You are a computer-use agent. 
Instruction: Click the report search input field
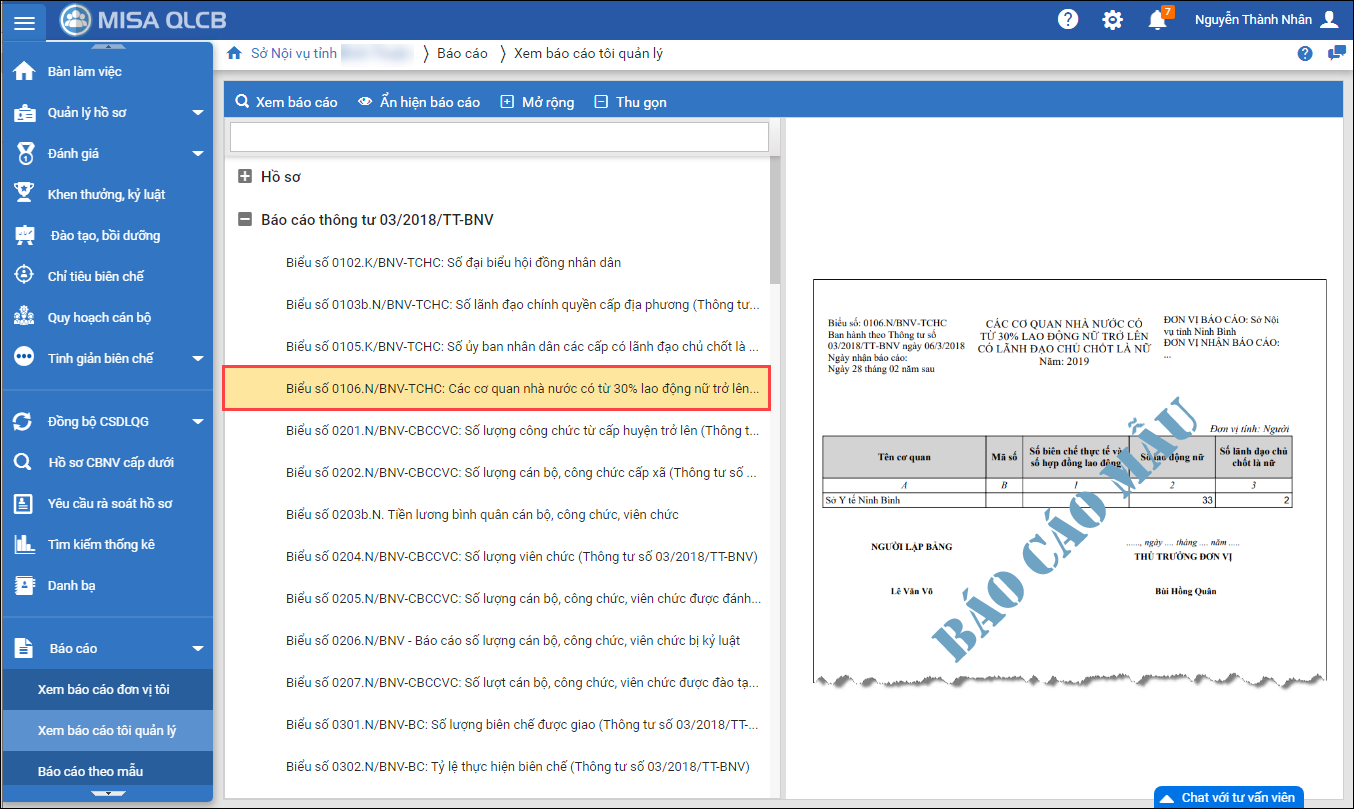click(499, 137)
